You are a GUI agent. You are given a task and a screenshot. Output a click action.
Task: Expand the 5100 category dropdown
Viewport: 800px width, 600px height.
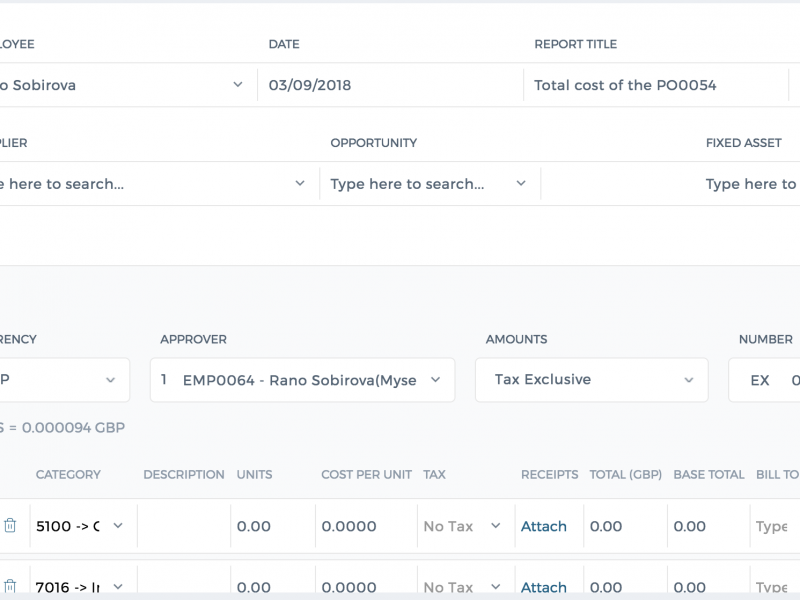click(x=118, y=526)
